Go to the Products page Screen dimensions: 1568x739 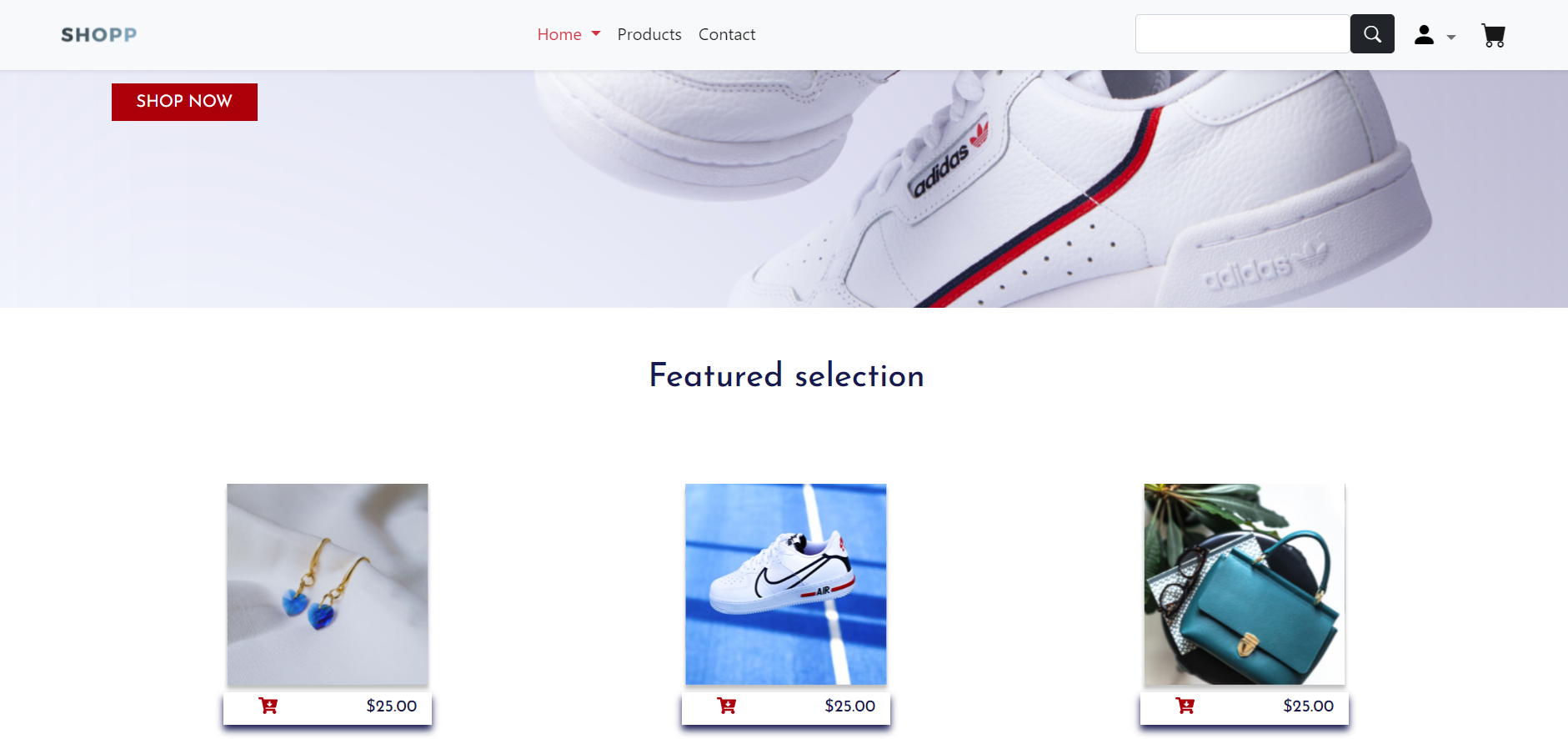tap(649, 34)
